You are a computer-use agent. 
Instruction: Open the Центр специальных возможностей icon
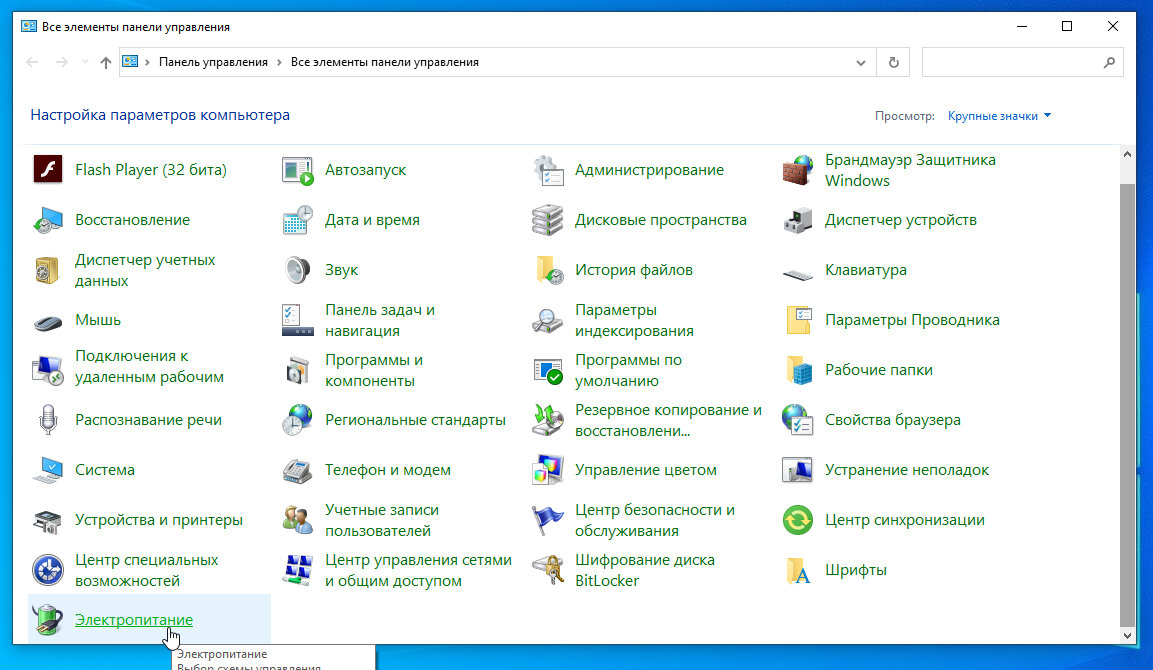(x=48, y=570)
